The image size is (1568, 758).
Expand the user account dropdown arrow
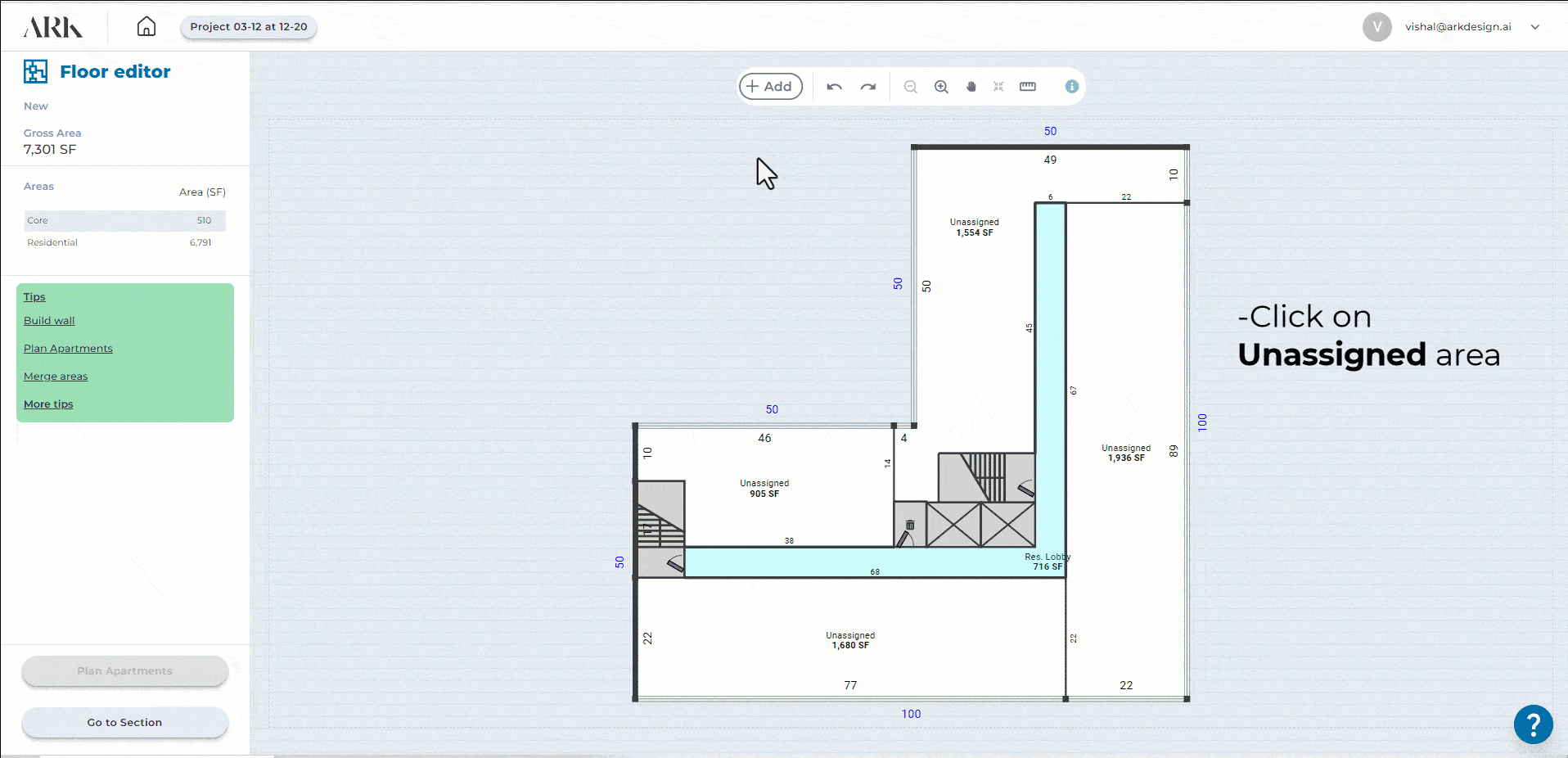click(1535, 27)
